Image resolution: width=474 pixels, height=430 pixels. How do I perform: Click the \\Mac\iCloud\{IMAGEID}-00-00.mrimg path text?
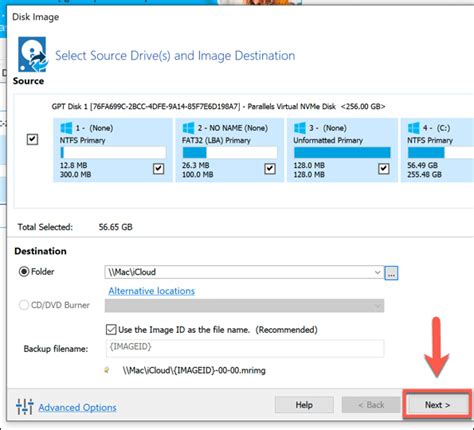(194, 370)
